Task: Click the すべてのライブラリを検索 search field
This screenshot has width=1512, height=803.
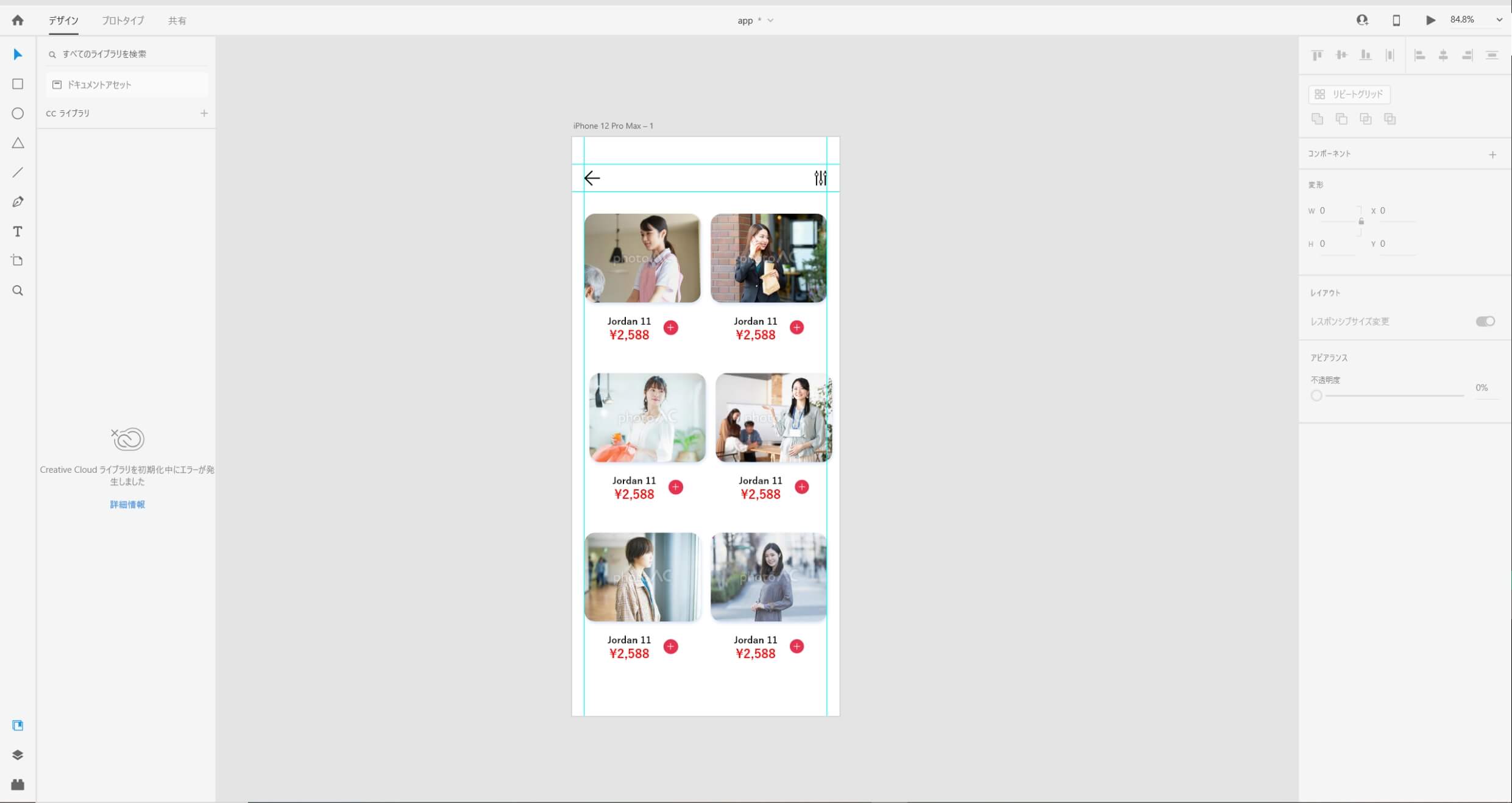Action: (x=127, y=54)
